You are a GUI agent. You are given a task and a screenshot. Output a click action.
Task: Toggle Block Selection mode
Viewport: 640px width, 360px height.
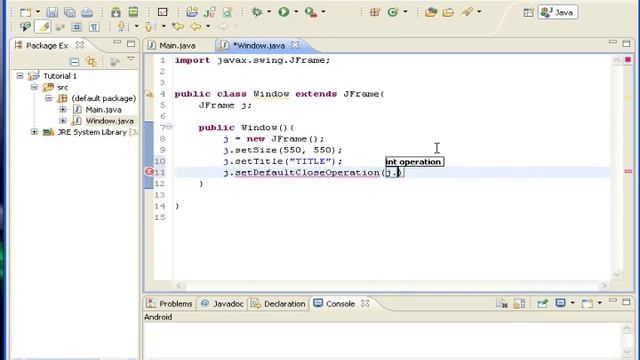(76, 27)
